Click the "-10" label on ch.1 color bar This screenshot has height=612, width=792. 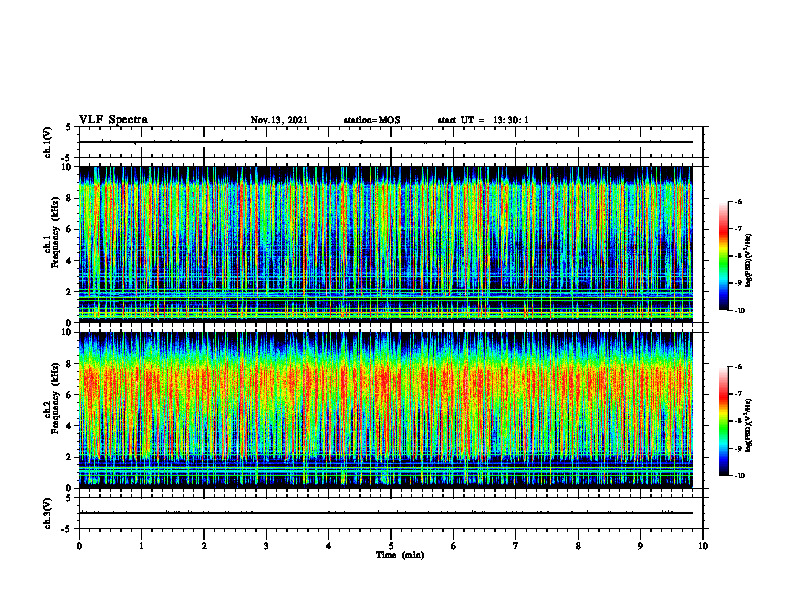[x=739, y=311]
